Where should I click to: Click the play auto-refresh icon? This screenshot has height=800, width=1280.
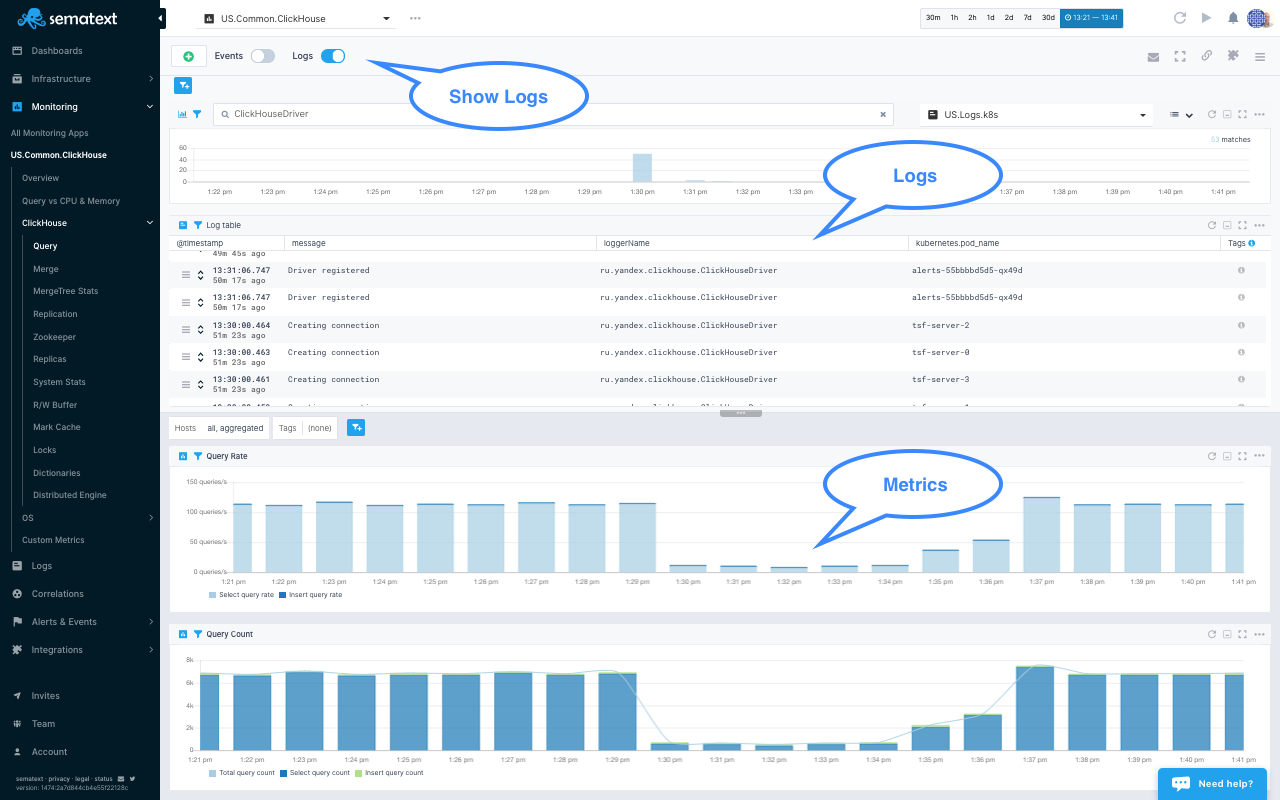point(1206,18)
